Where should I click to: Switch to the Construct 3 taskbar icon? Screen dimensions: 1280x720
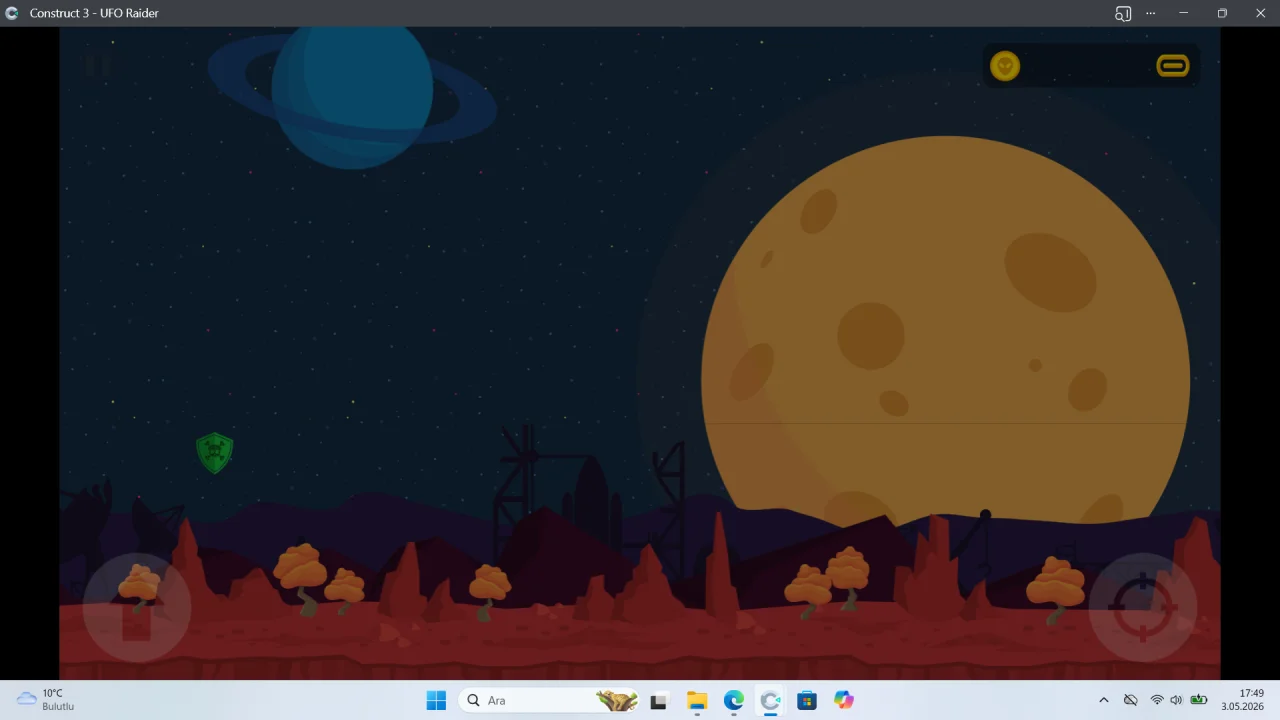click(x=770, y=700)
